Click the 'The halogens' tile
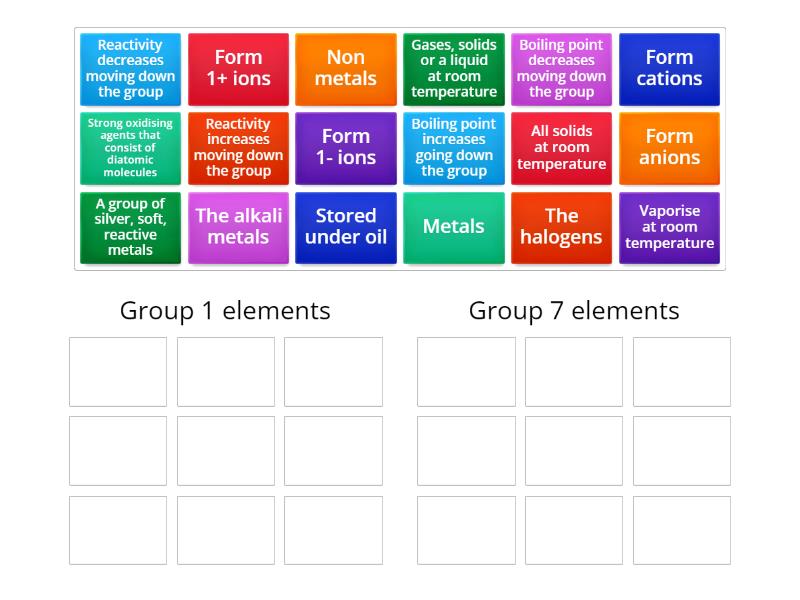 coord(561,227)
